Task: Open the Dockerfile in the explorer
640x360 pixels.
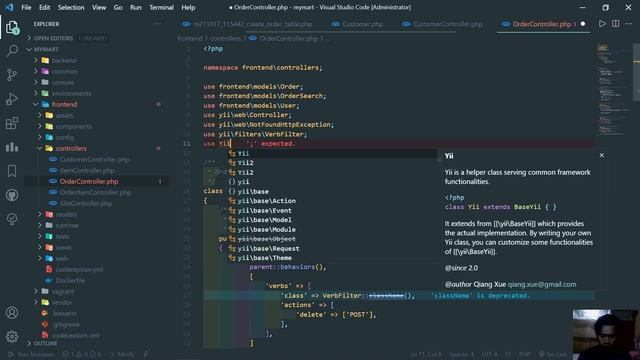Action: 70,280
